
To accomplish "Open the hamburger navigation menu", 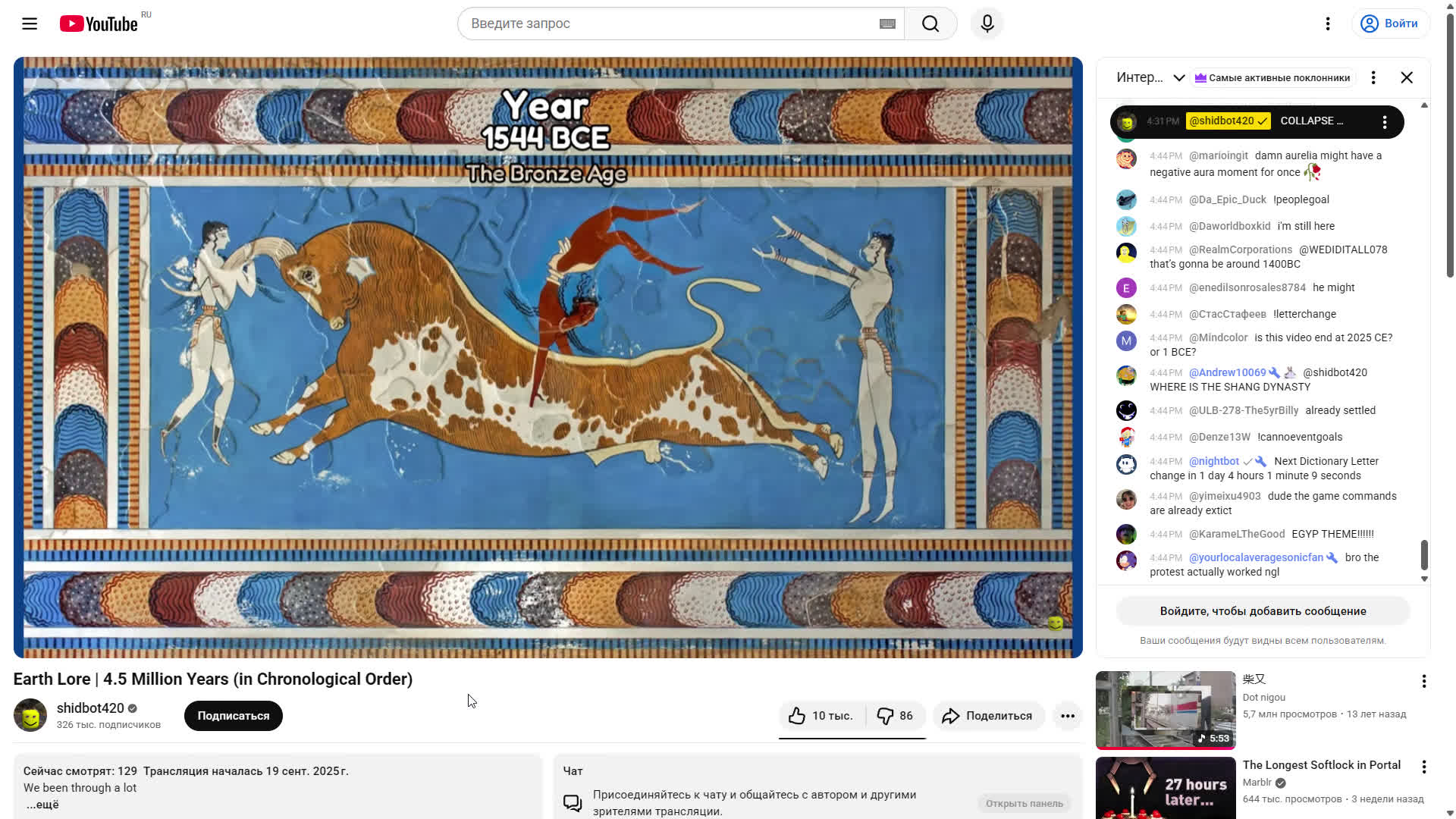I will pyautogui.click(x=29, y=24).
